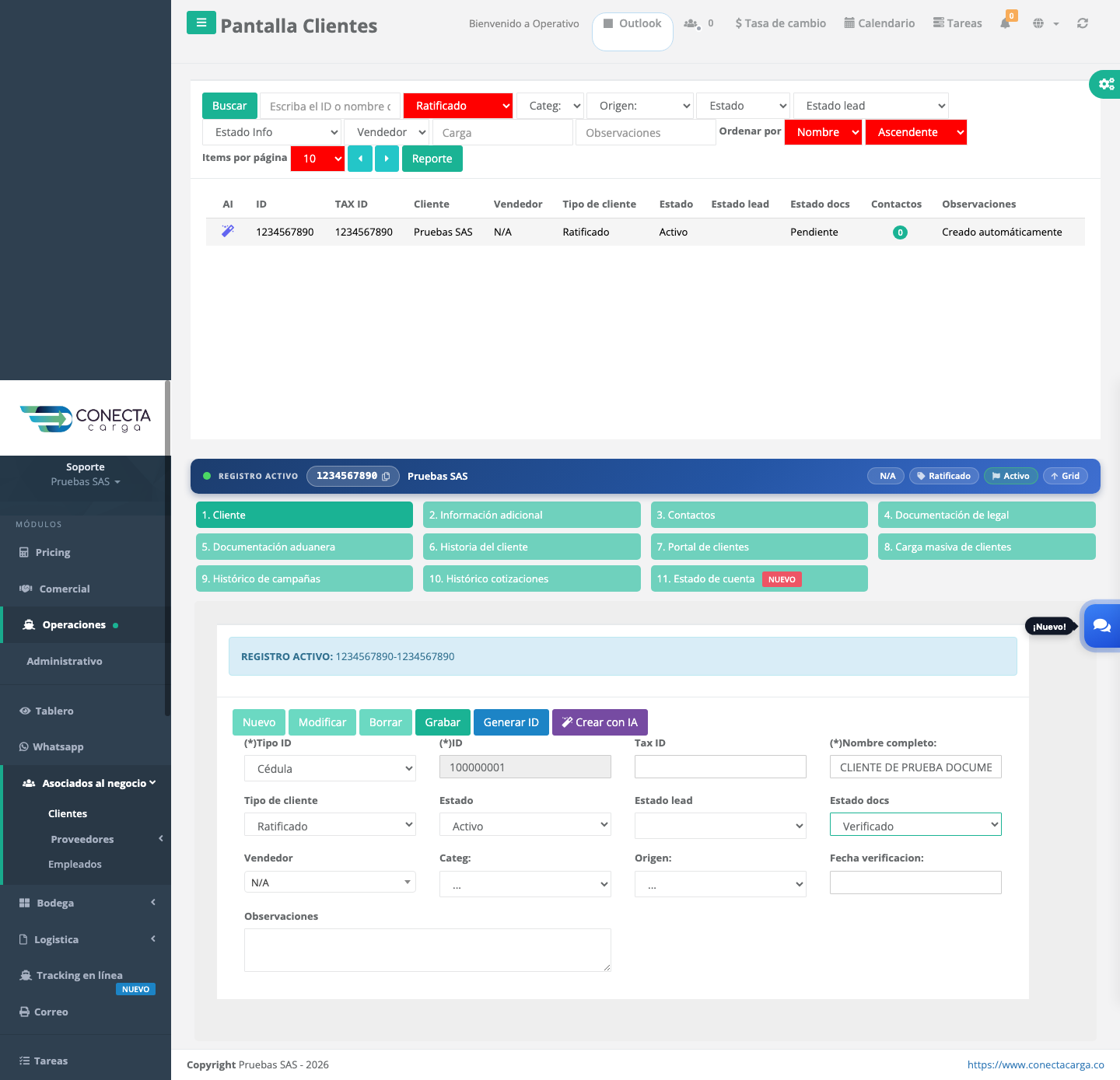Screen dimensions: 1120x1080
Task: Click the Observaciones textarea in form
Action: point(428,950)
